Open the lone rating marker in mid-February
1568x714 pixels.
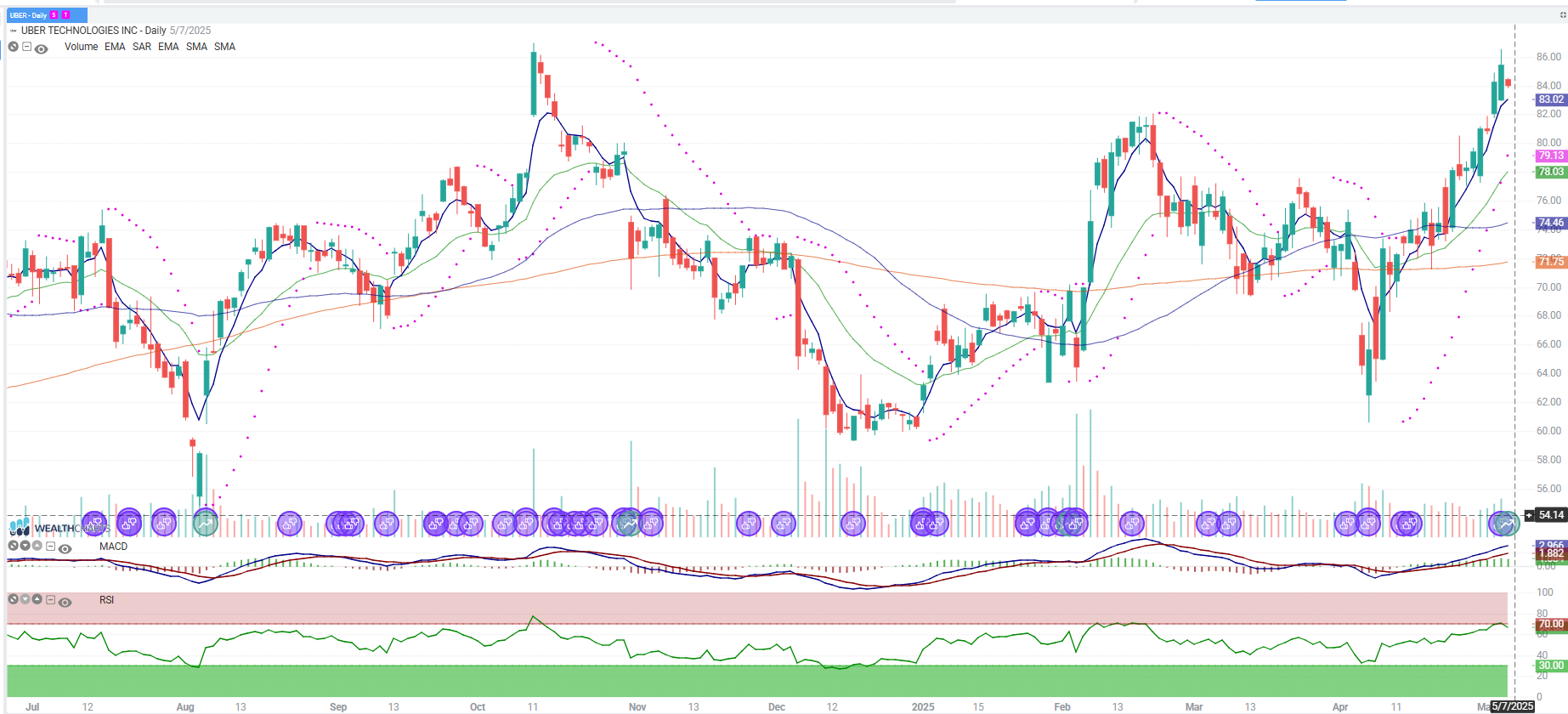pos(1132,523)
